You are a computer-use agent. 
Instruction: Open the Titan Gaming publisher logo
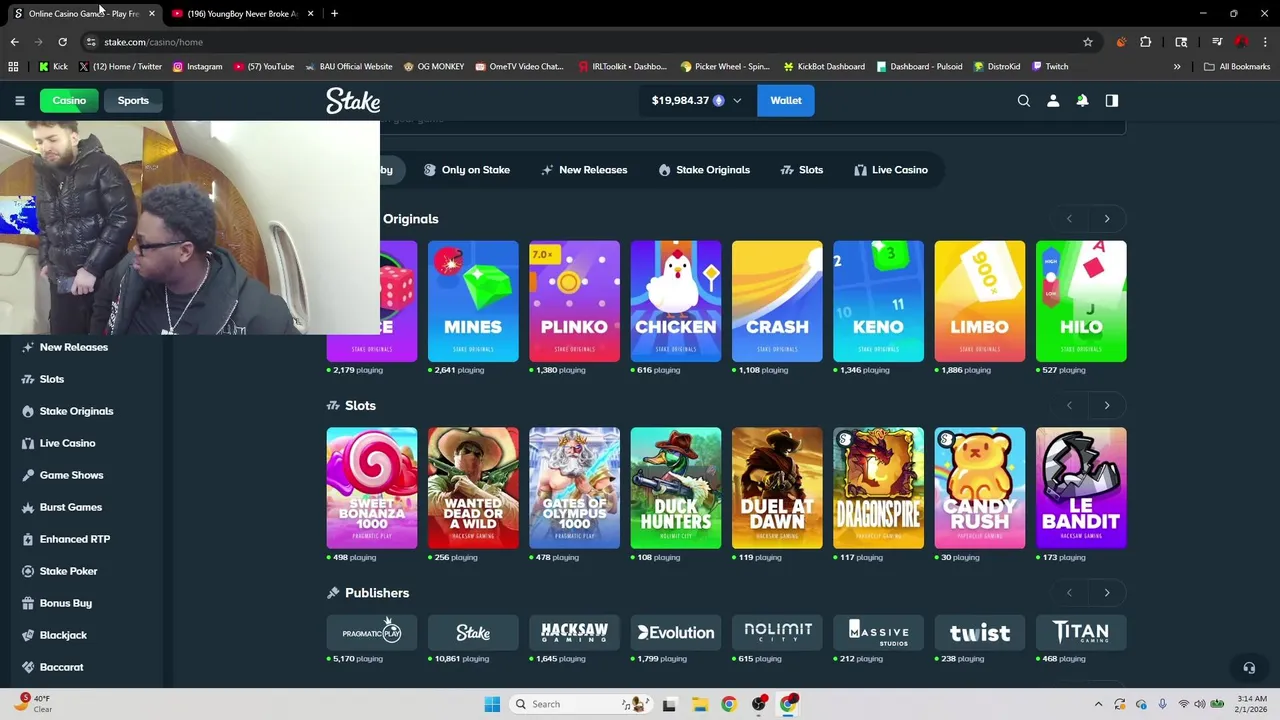click(x=1081, y=633)
